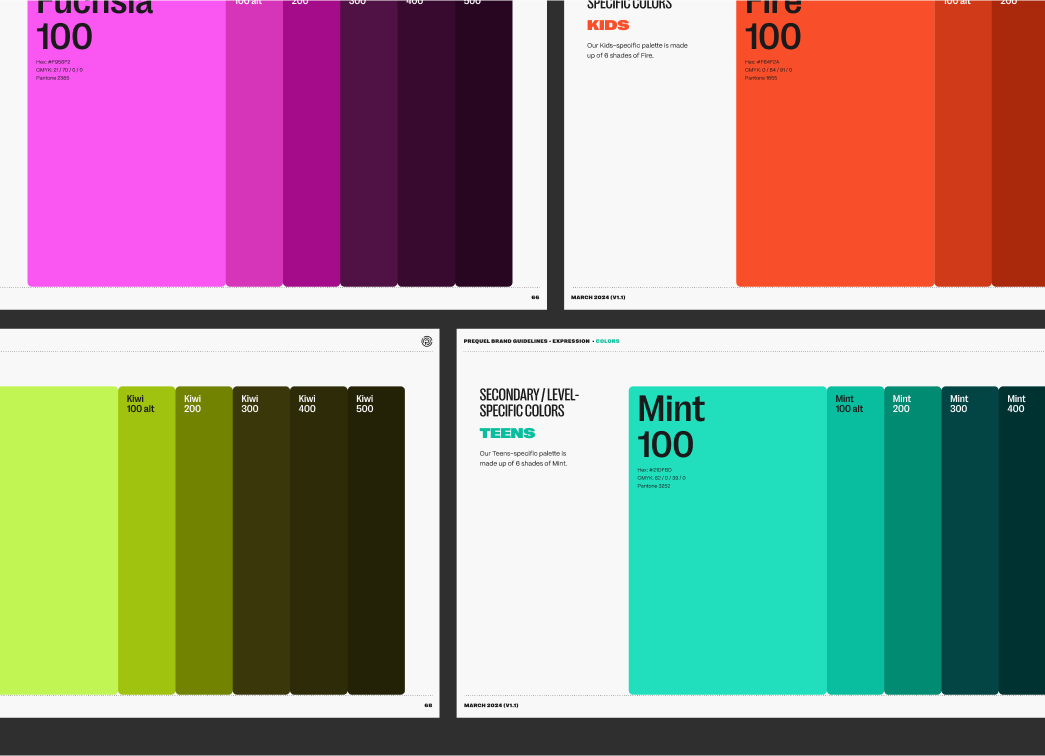Screen dimensions: 1045x756
Task: Select the Fire 100 alt swatch
Action: (x=963, y=143)
